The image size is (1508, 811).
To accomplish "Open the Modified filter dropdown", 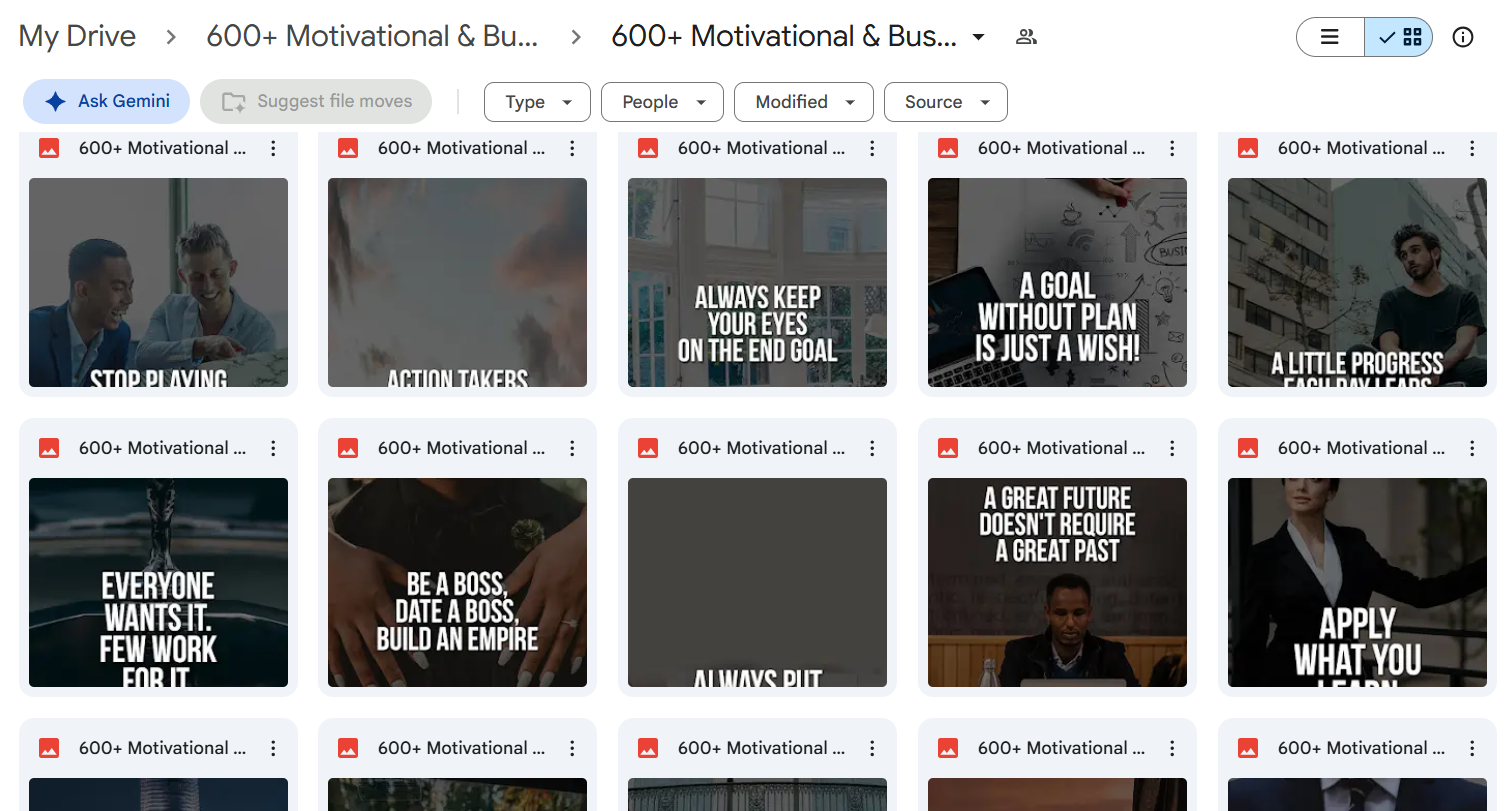I will pyautogui.click(x=804, y=102).
